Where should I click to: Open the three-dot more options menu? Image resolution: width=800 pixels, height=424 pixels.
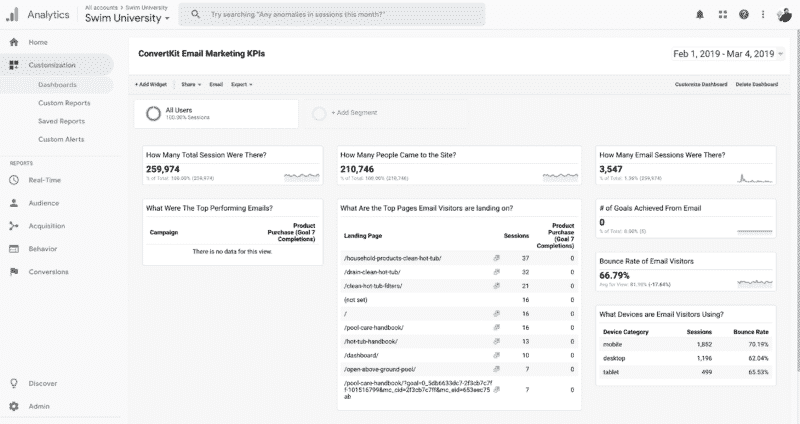tap(763, 15)
